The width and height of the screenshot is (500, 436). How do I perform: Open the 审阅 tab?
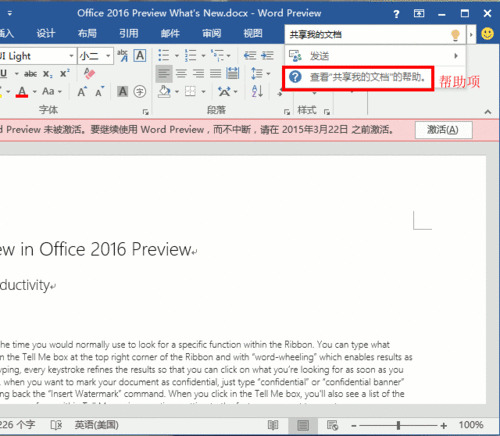(212, 33)
